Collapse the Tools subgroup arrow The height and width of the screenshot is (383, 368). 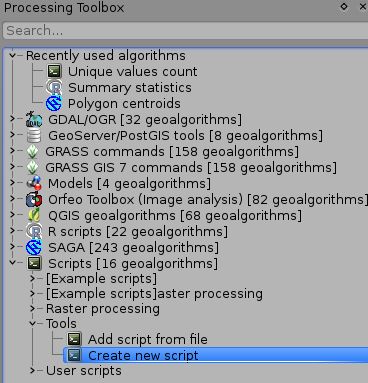point(33,323)
